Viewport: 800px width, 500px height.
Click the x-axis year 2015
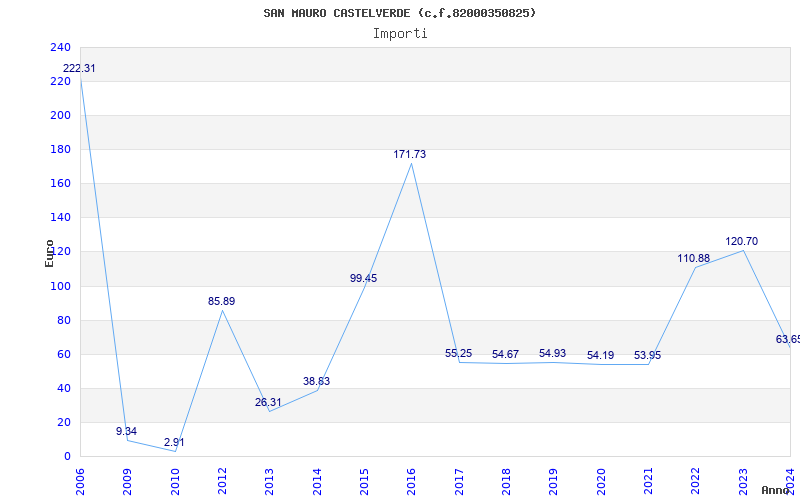364,482
